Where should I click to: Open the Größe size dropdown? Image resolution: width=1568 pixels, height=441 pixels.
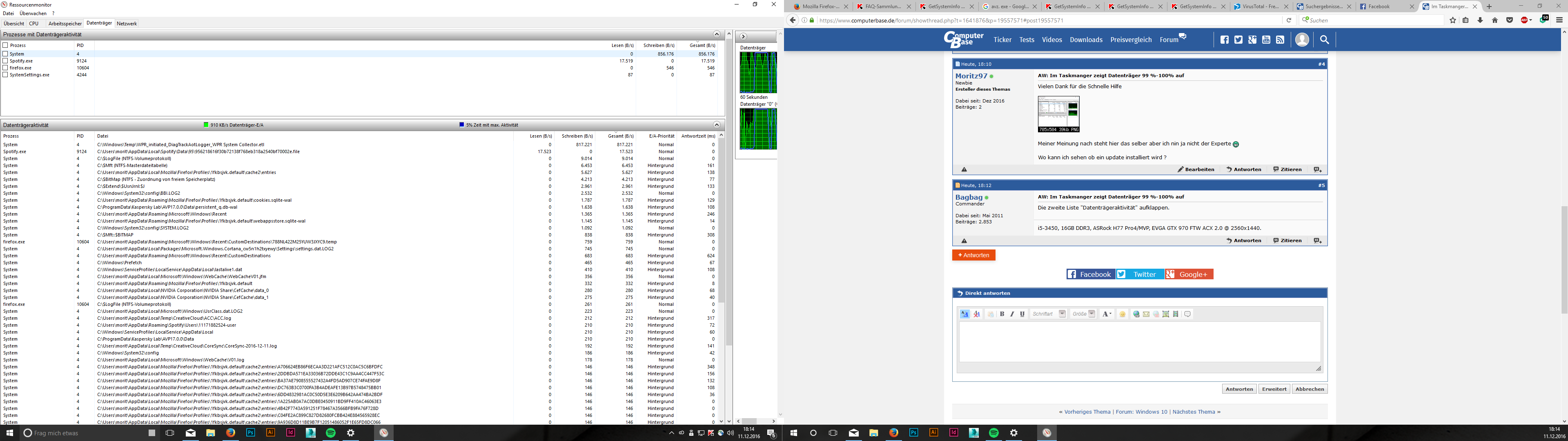tap(1092, 314)
